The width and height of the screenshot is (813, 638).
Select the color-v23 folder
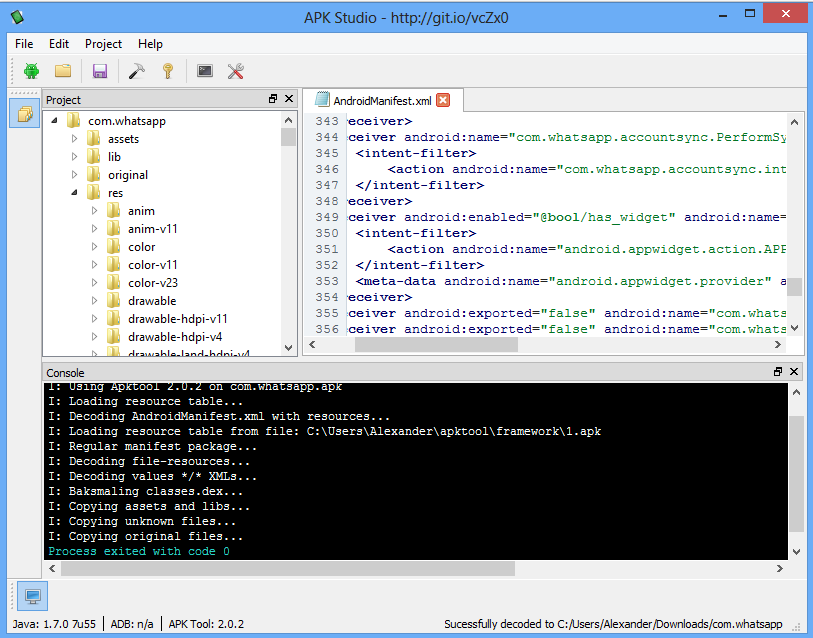click(152, 283)
